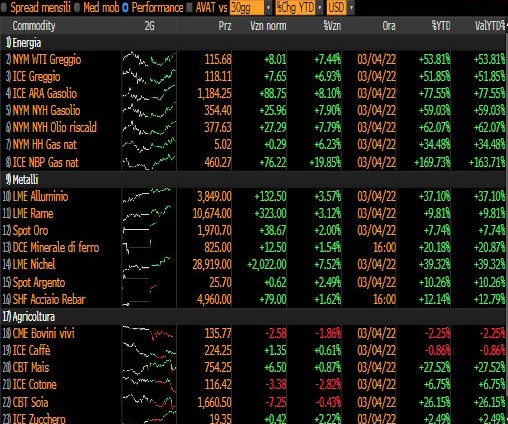Viewport: 508px width, 424px height.
Task: Open the DCE Minerale di ferro row
Action: tap(254, 247)
